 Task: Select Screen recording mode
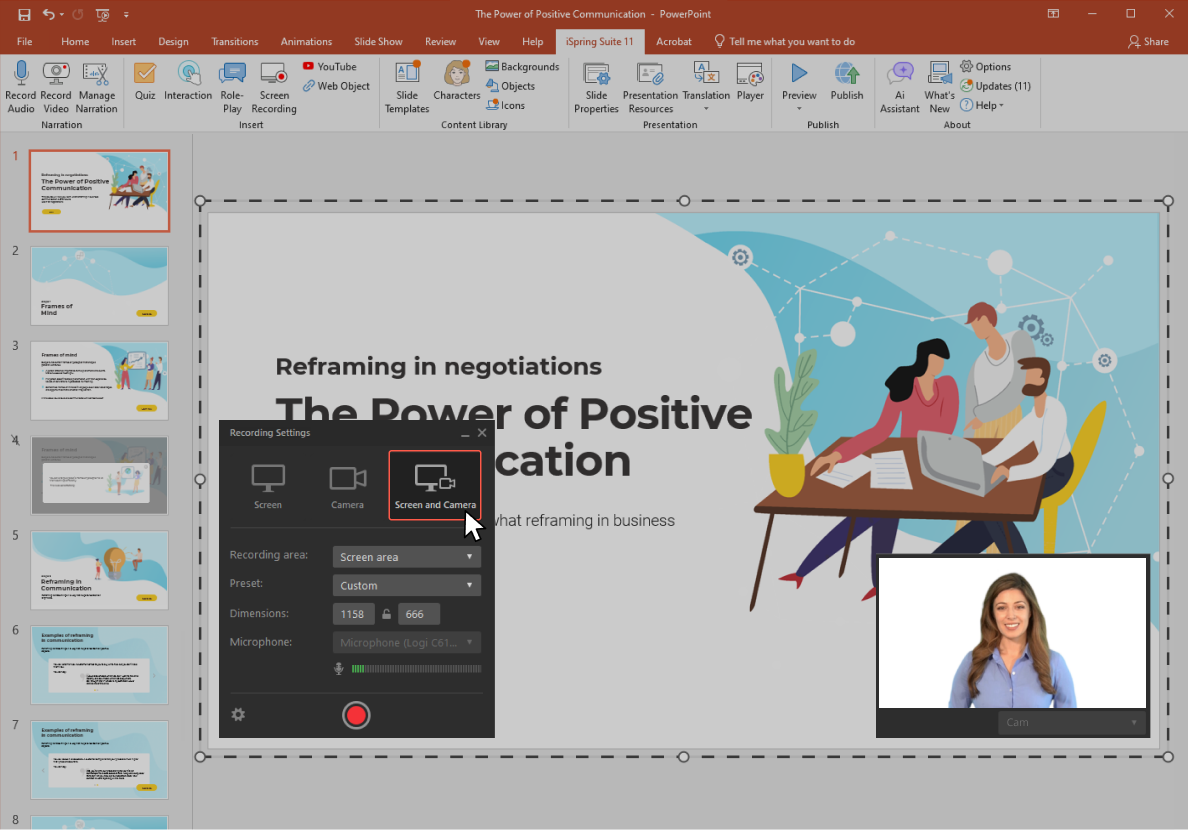point(268,486)
